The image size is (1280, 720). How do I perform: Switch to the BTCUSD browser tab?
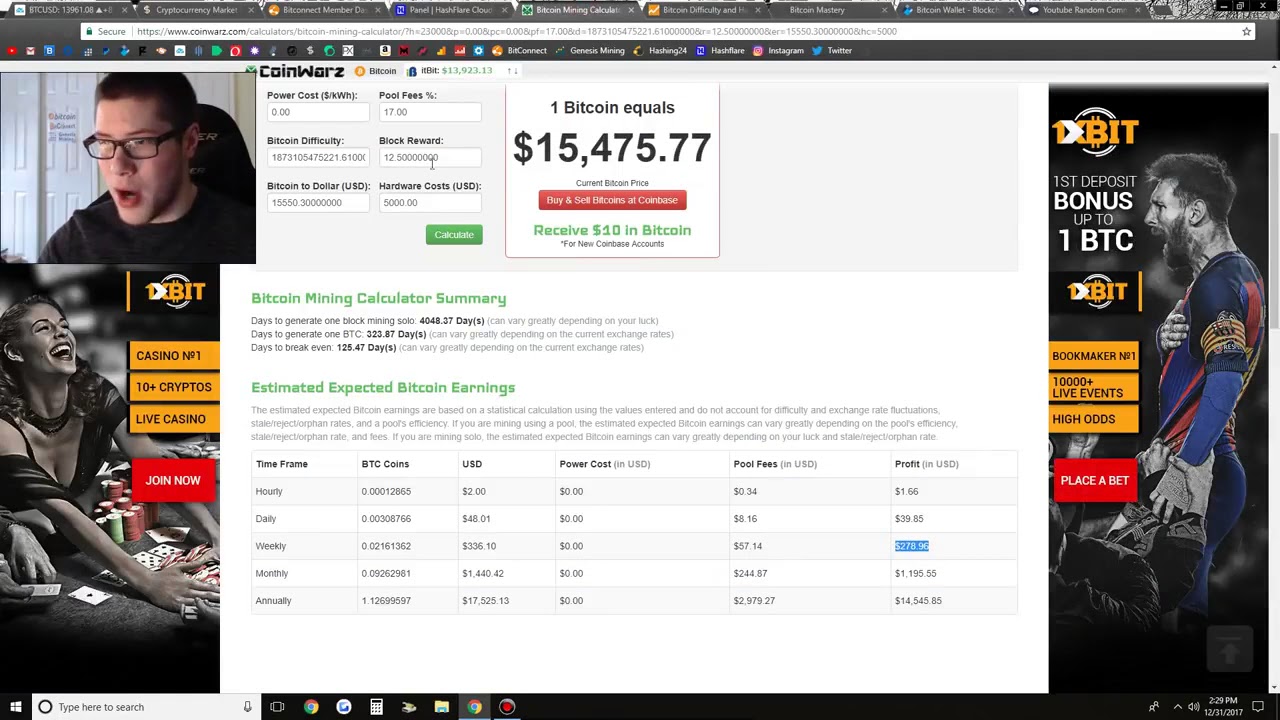click(x=66, y=10)
